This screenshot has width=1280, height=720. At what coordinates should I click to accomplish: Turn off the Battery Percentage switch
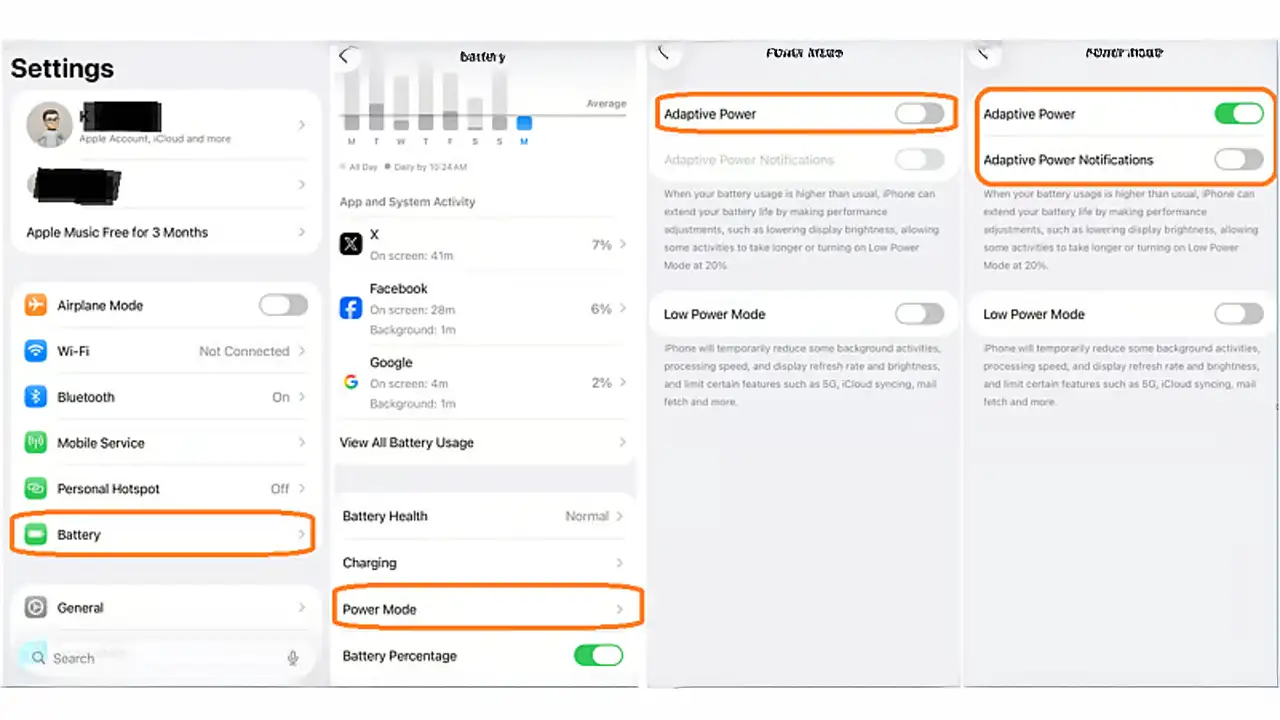598,656
